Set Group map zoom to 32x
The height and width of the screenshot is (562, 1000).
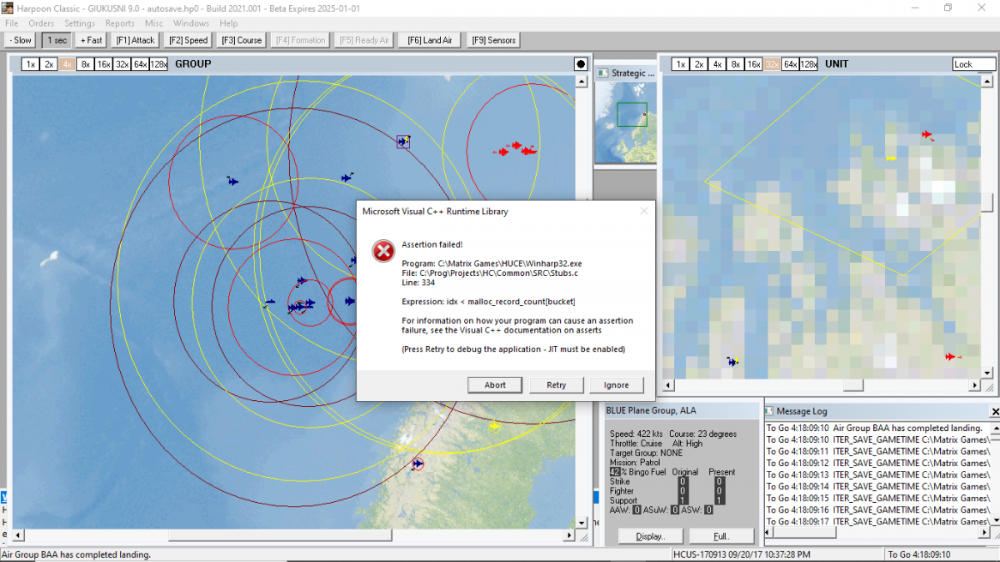tap(122, 64)
